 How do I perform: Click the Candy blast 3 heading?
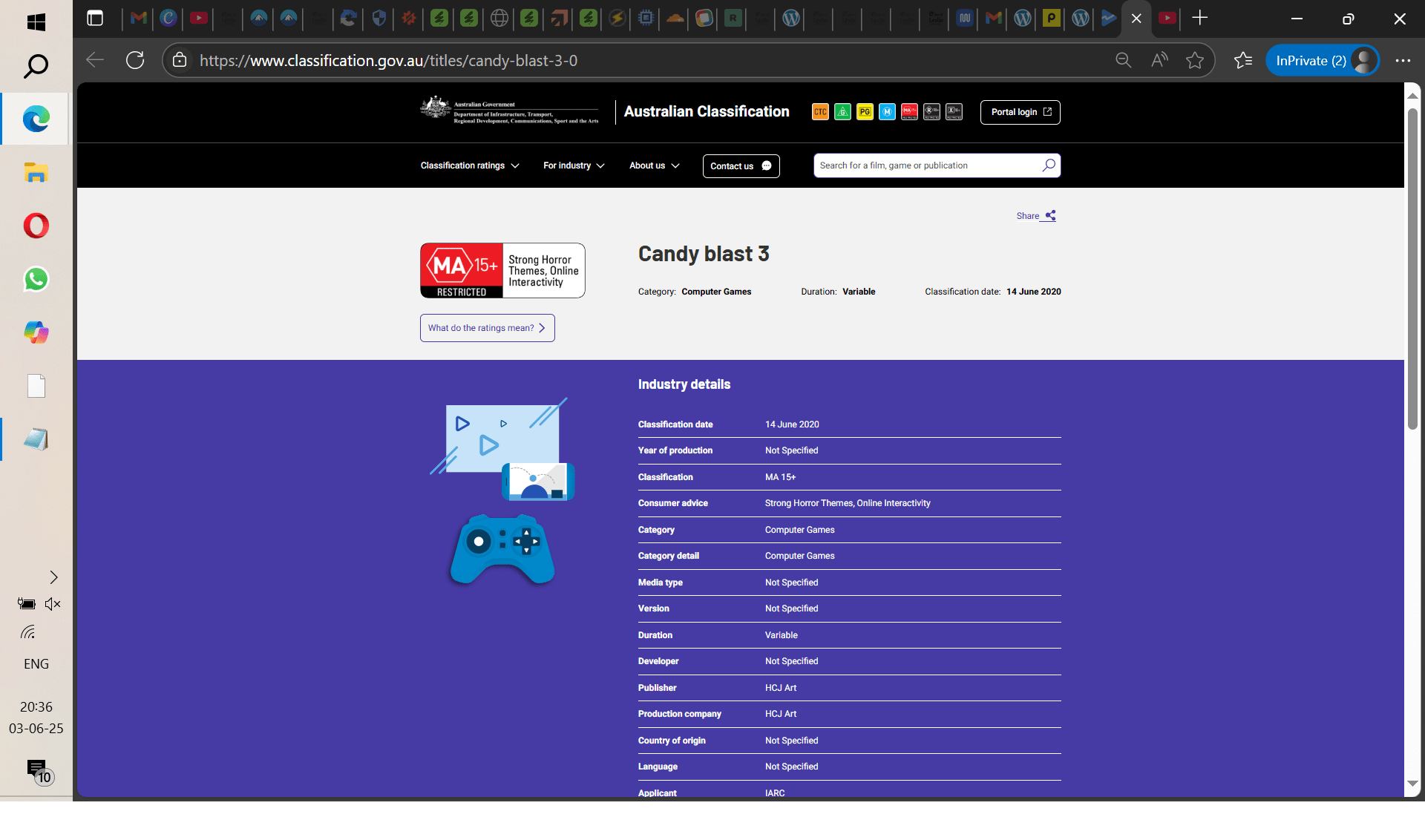704,254
